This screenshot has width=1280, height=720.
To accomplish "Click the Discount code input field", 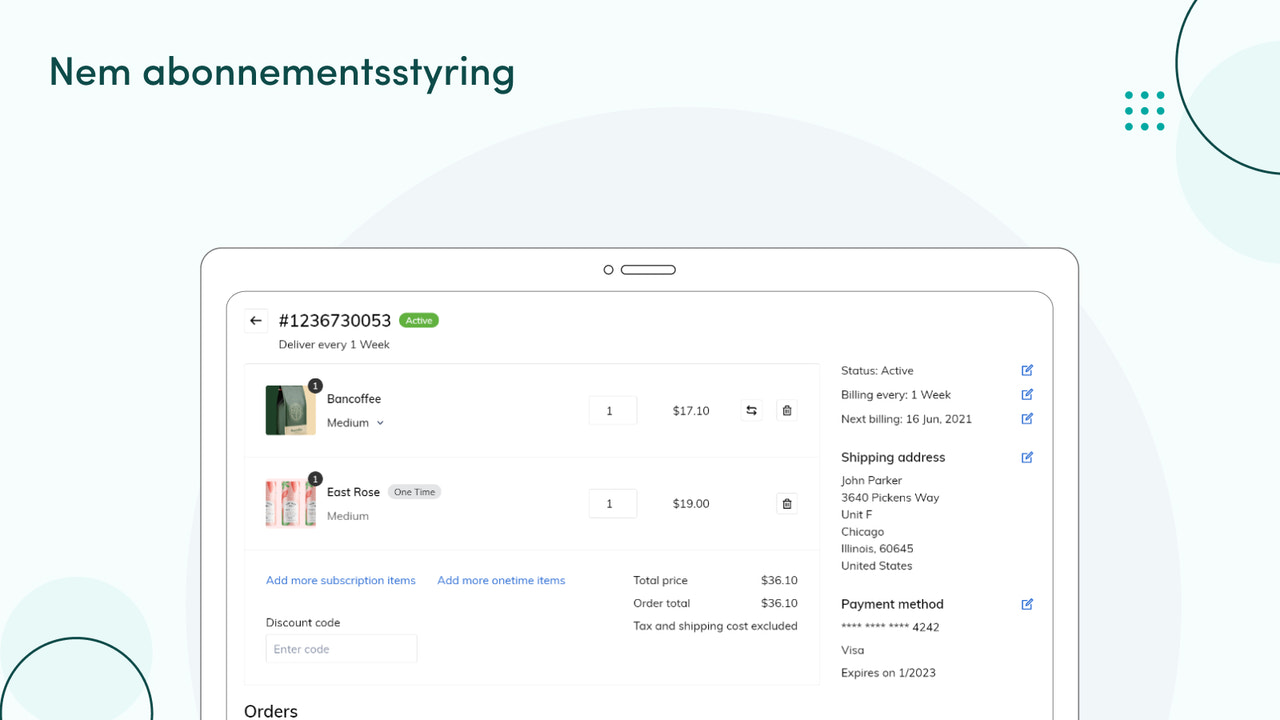I will pyautogui.click(x=341, y=649).
